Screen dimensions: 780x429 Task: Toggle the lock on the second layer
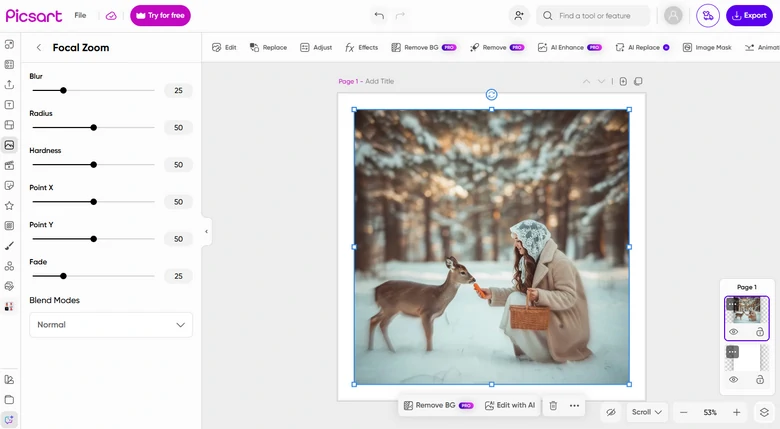coord(760,380)
